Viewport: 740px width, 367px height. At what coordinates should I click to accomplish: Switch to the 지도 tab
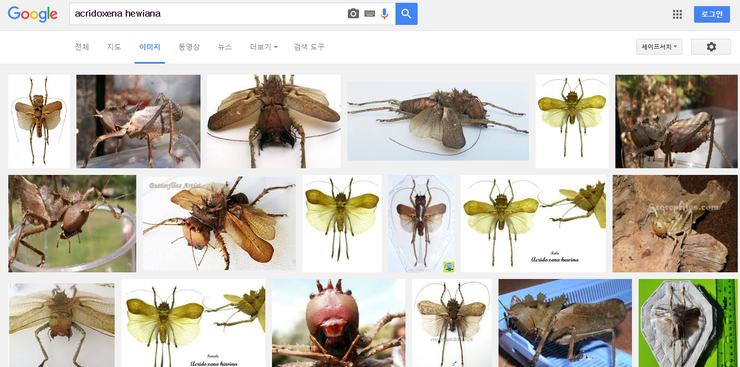click(114, 47)
